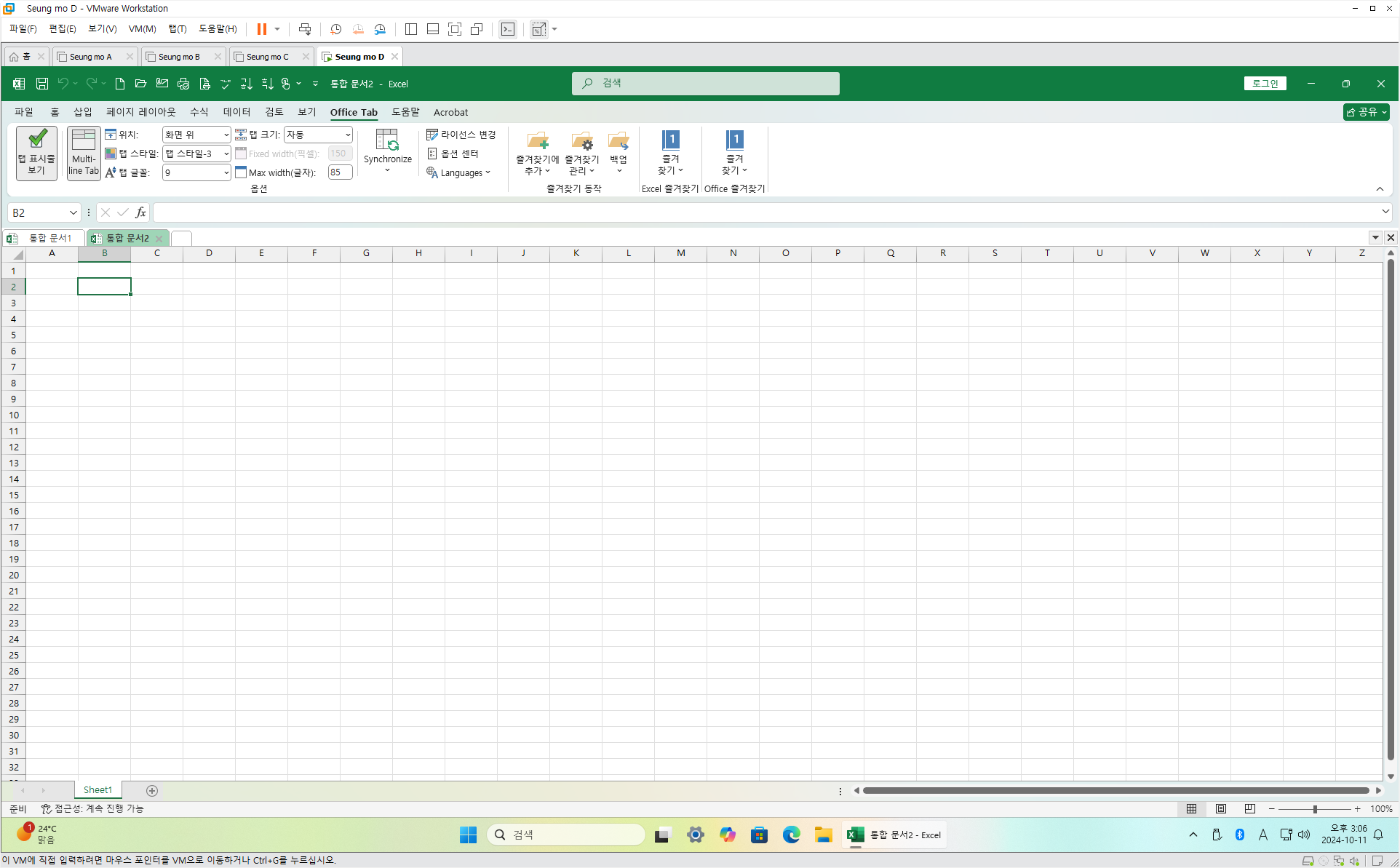This screenshot has width=1400, height=868.
Task: Toggle the 탭 표시줄 보기 button
Action: tap(36, 153)
